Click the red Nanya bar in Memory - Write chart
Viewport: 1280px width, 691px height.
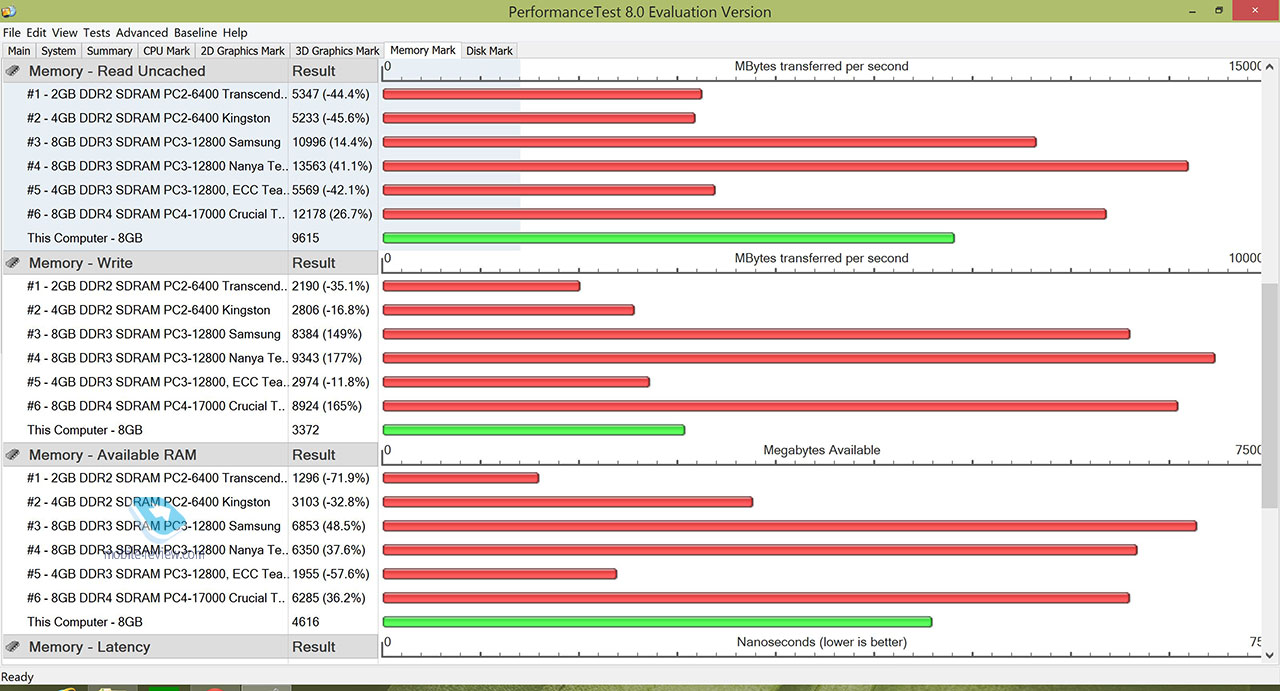tap(799, 358)
